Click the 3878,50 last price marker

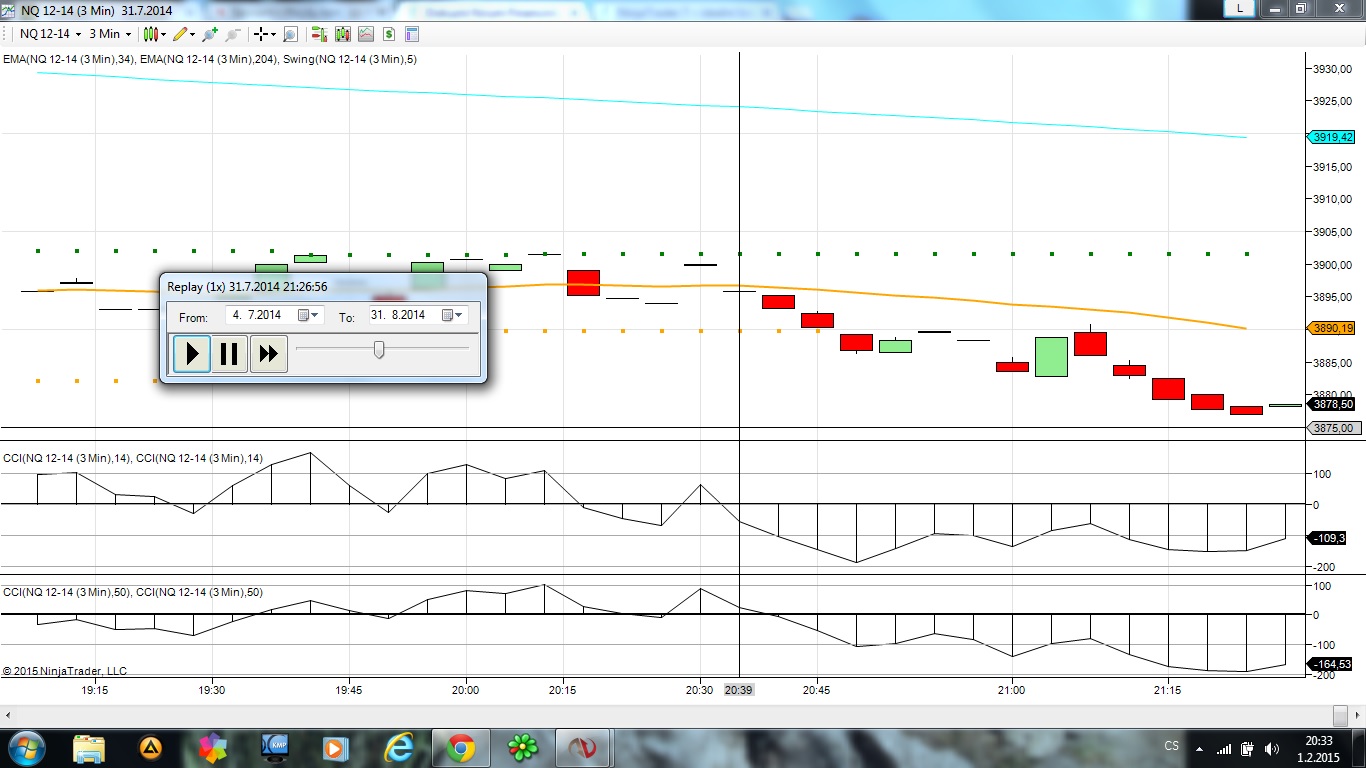pyautogui.click(x=1332, y=405)
